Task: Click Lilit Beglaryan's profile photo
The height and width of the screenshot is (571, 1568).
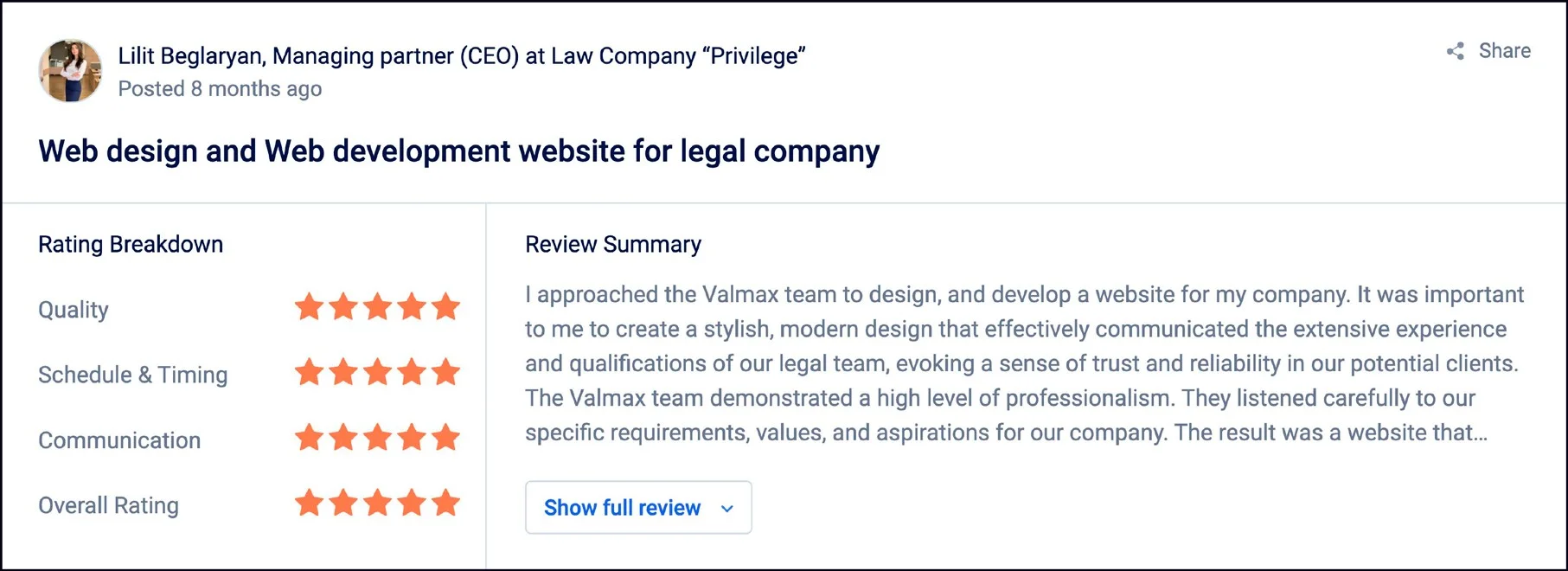Action: [x=71, y=70]
